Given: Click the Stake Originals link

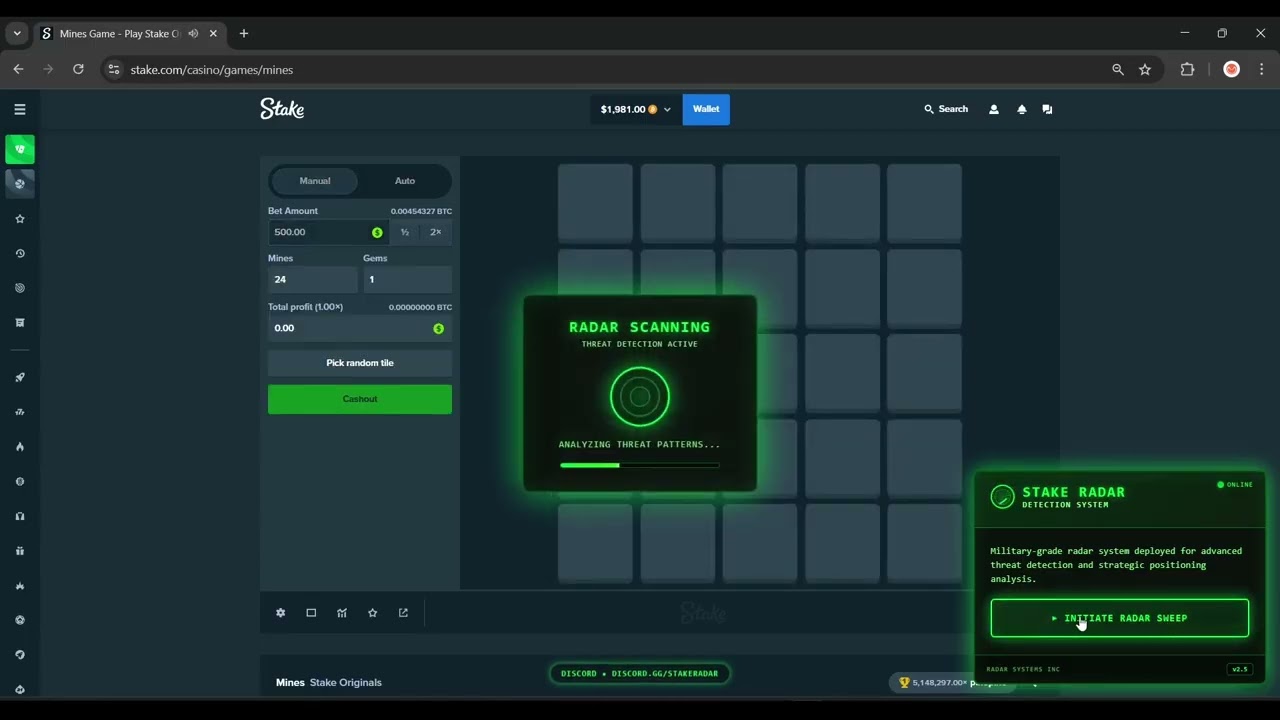Looking at the screenshot, I should pyautogui.click(x=346, y=682).
